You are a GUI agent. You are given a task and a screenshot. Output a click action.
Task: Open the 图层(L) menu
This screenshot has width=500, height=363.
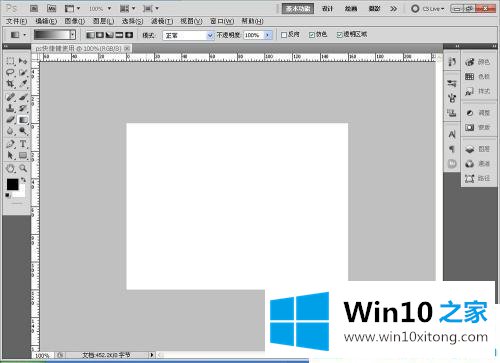103,21
